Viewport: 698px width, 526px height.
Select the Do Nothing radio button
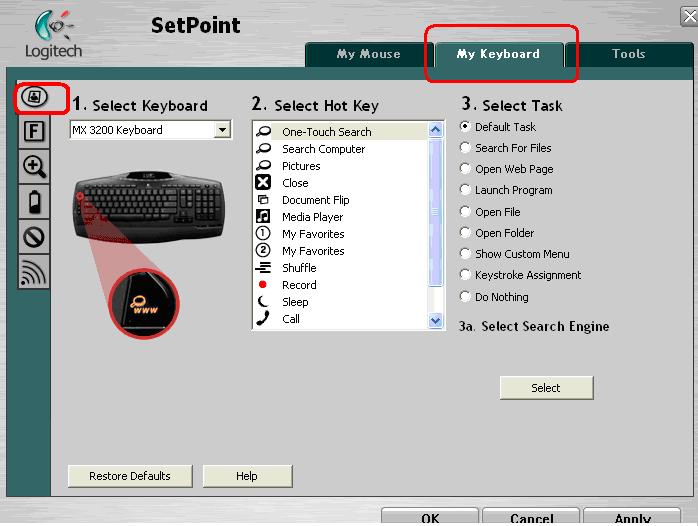(465, 296)
